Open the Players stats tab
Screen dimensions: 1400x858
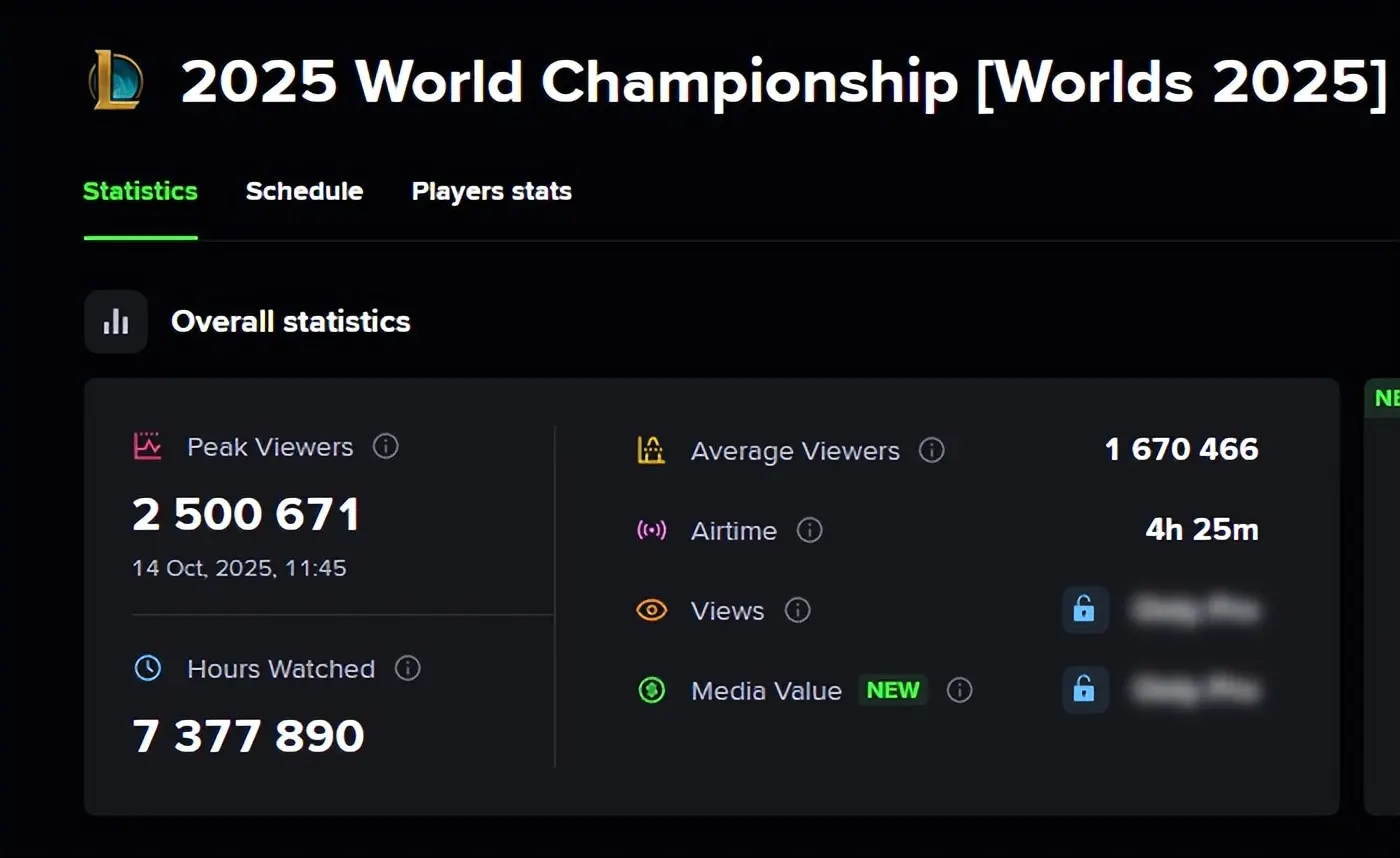tap(491, 191)
